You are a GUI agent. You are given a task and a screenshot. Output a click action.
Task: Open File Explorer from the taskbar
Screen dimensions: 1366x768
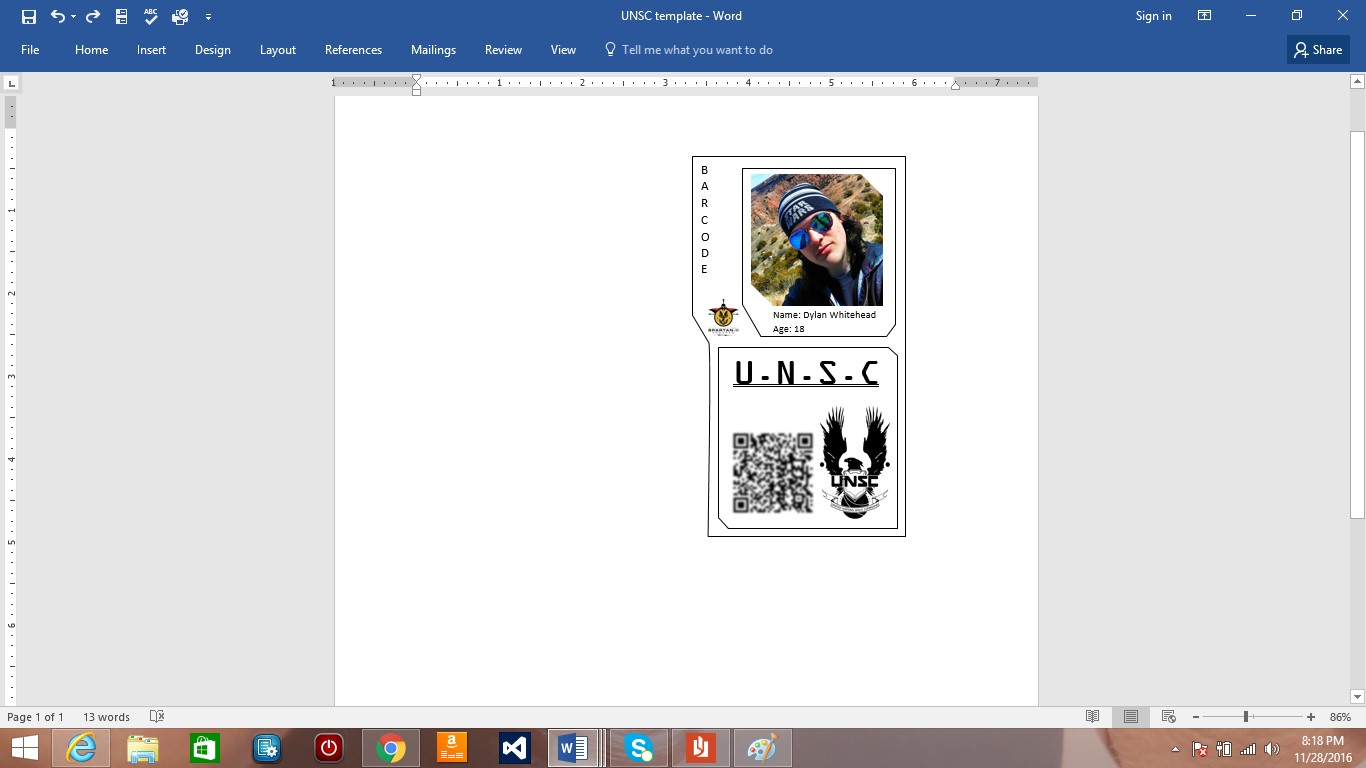pyautogui.click(x=143, y=748)
